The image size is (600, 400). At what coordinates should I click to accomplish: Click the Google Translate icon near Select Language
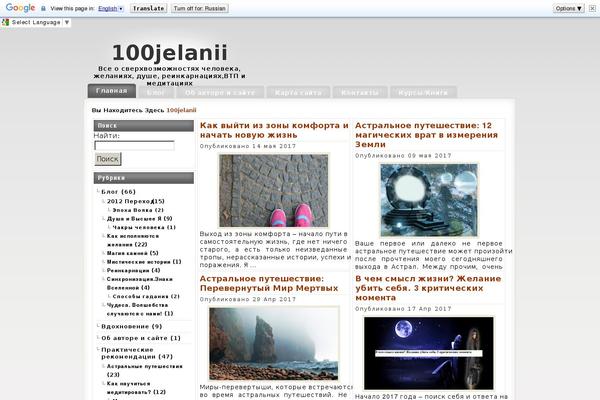5,22
